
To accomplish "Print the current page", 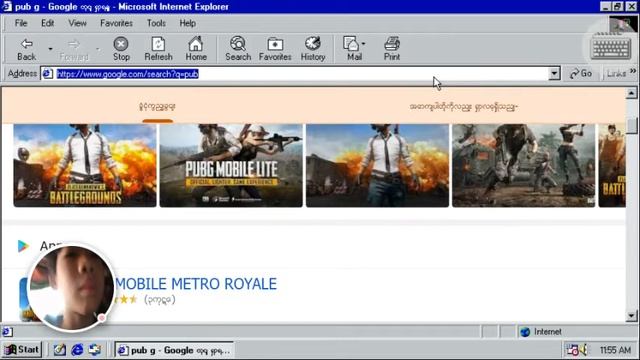I will pos(392,49).
